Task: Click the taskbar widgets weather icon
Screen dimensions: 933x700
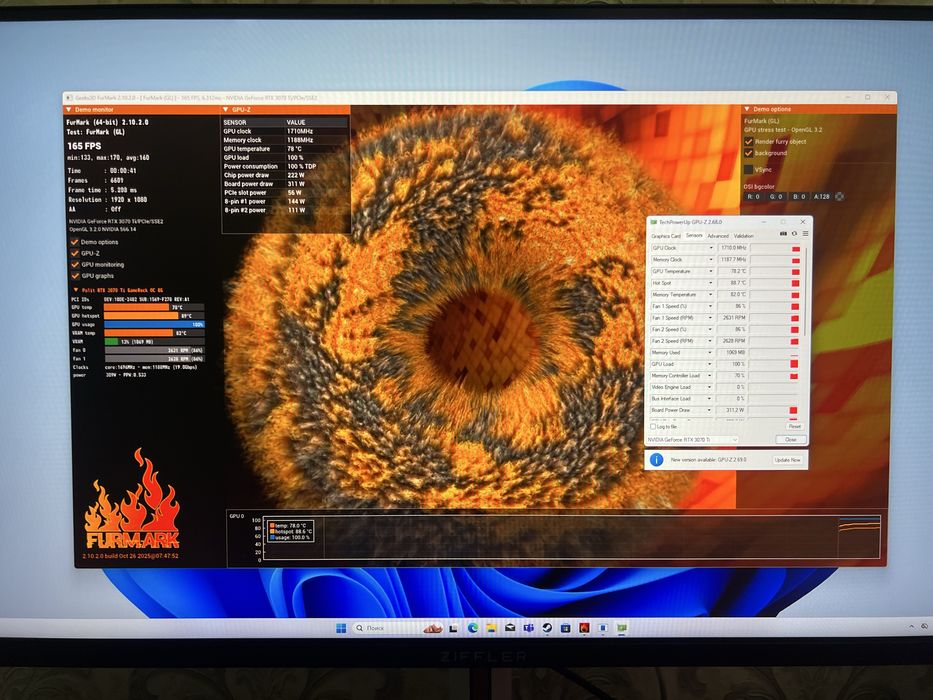Action: [433, 628]
